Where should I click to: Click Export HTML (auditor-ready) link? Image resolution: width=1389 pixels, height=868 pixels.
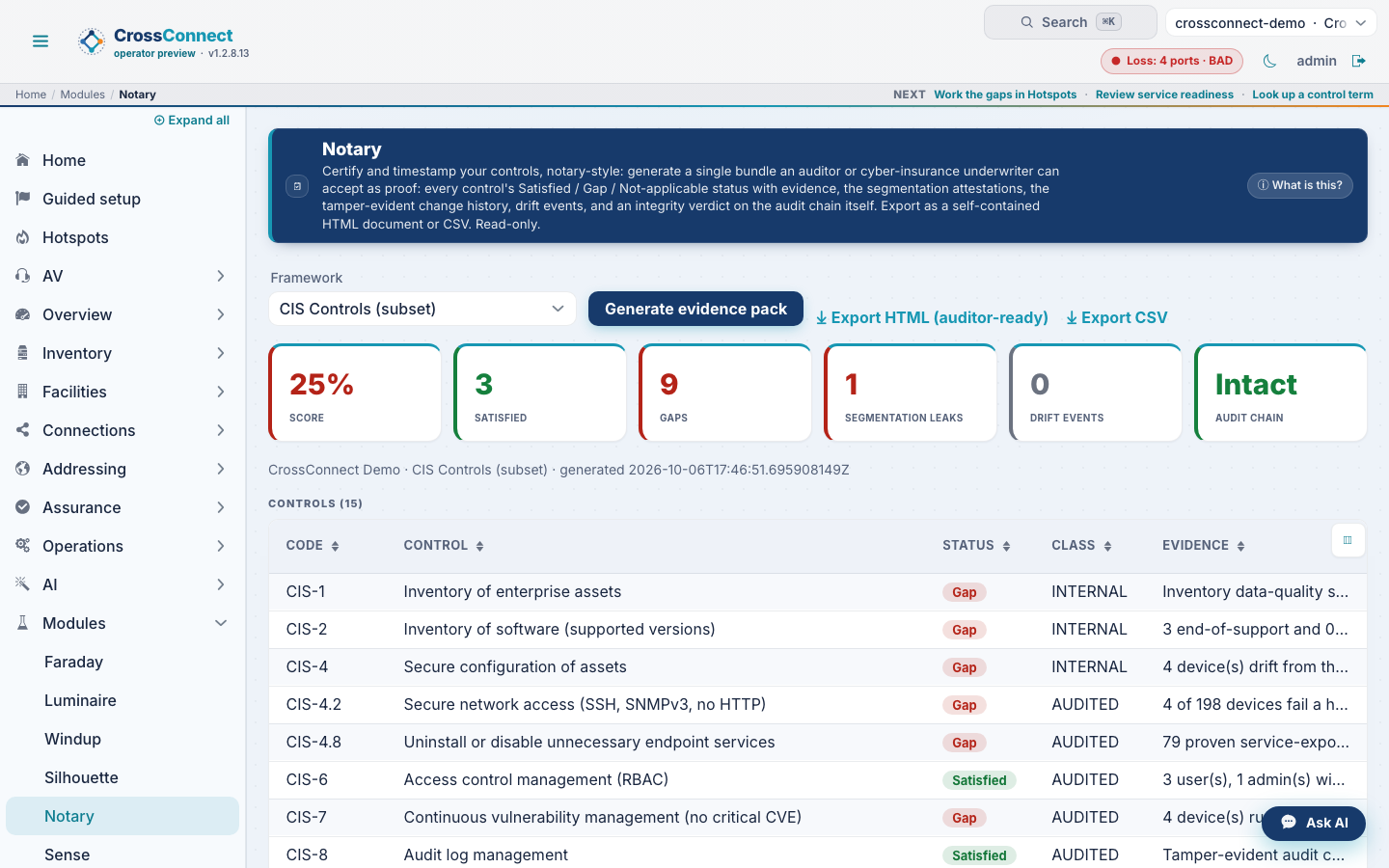932,317
